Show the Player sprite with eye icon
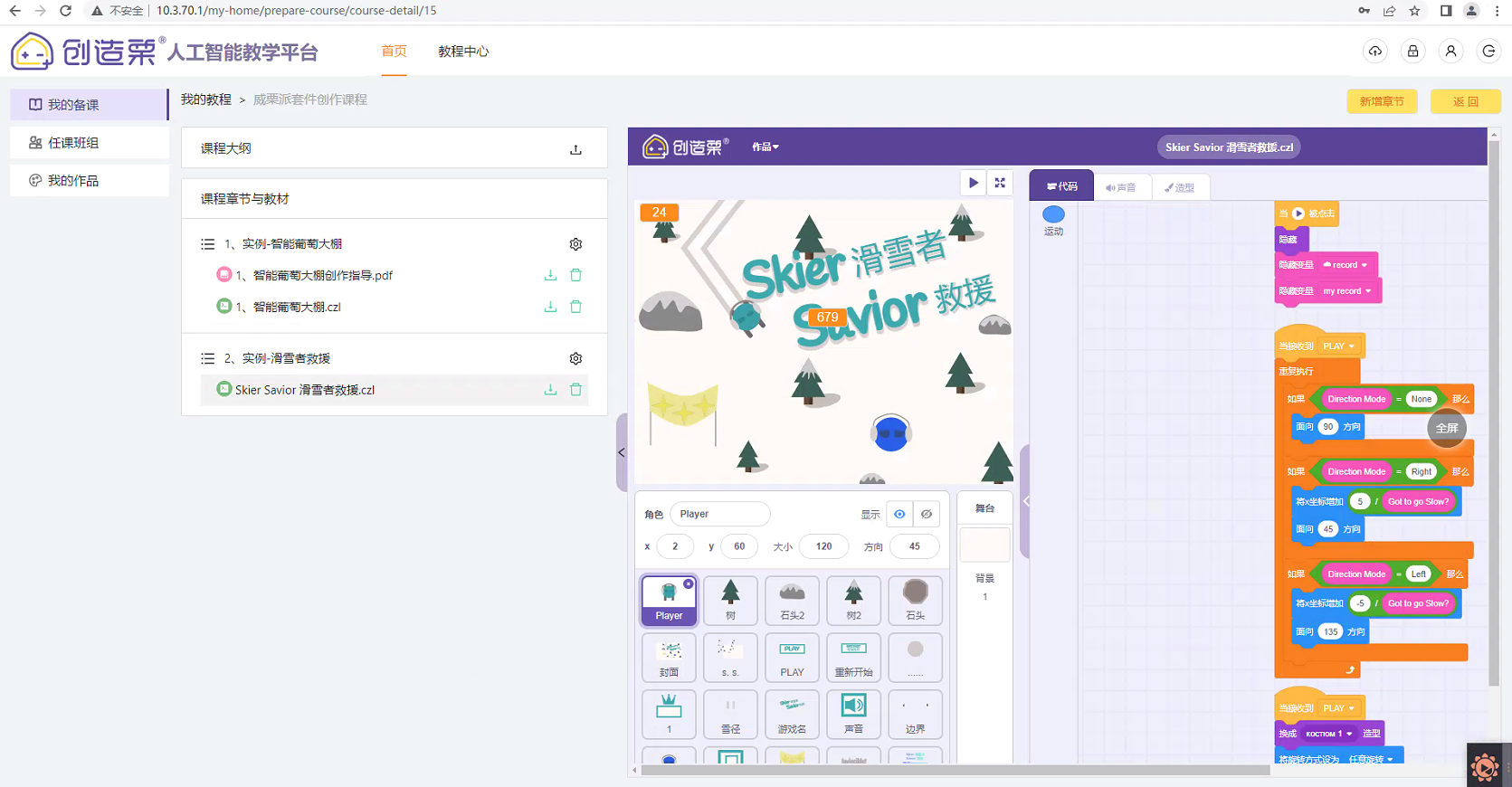The width and height of the screenshot is (1512, 787). (899, 514)
